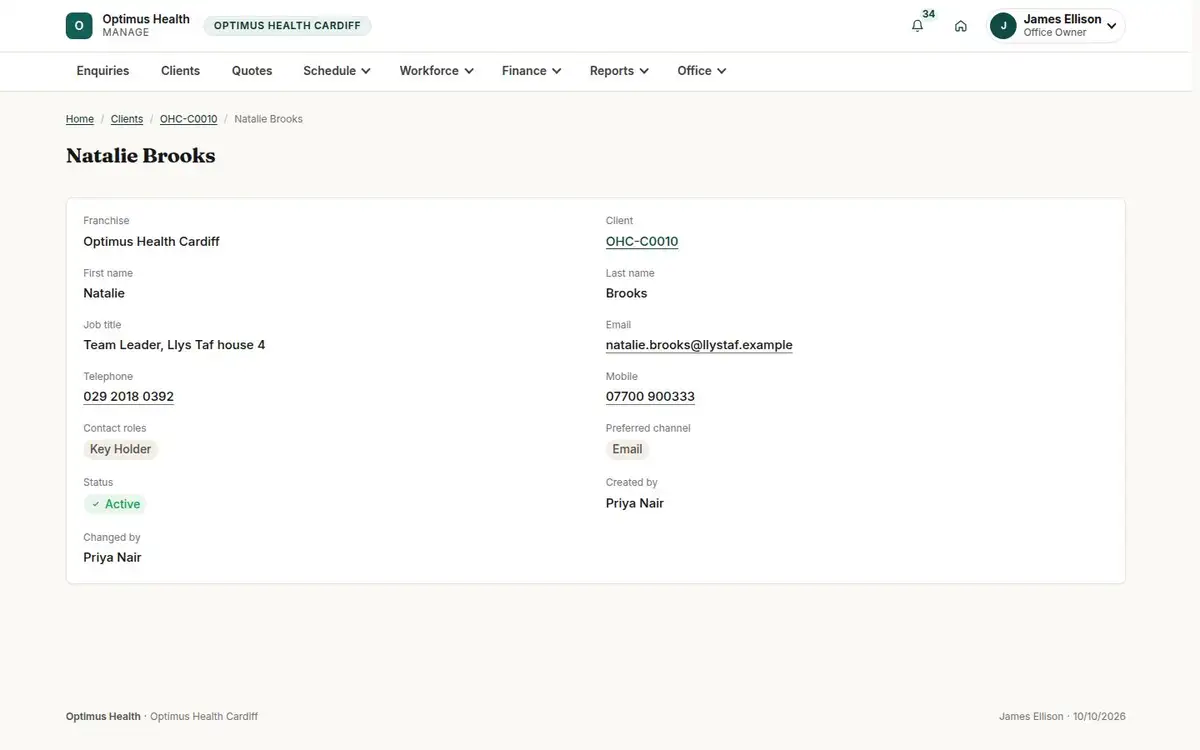
Task: Open the Reports dropdown menu
Action: pyautogui.click(x=619, y=71)
